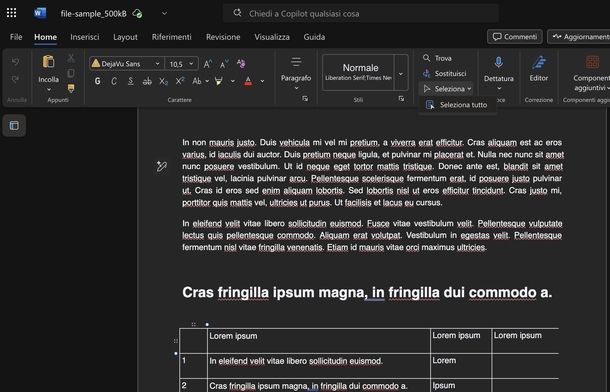The height and width of the screenshot is (392, 610).
Task: Copy the selection with the copy icon
Action: coord(71,73)
